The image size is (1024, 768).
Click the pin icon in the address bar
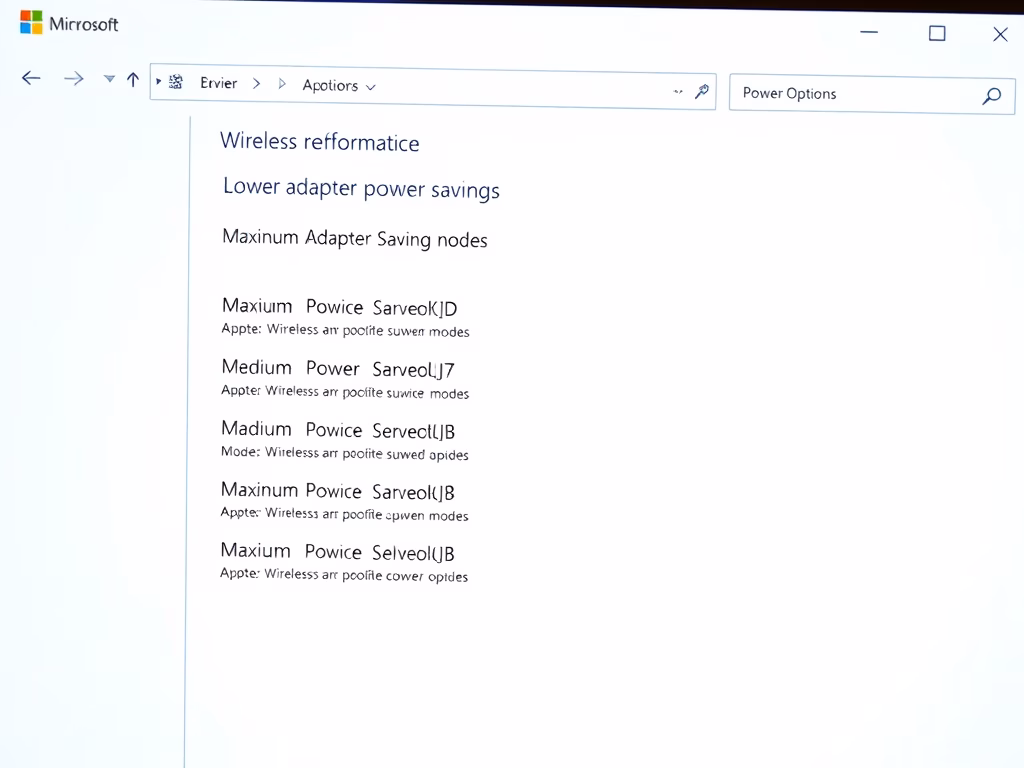(702, 92)
